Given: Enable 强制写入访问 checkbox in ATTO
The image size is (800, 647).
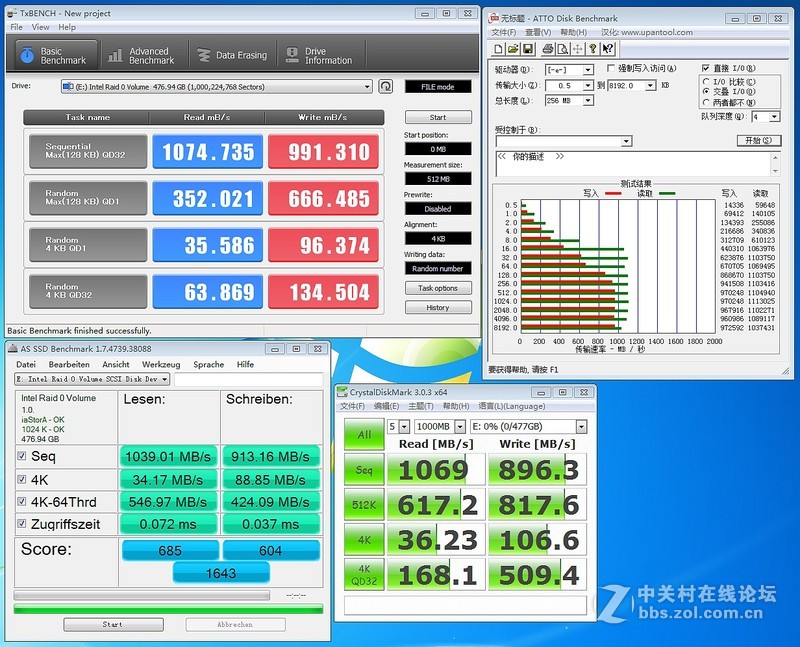Looking at the screenshot, I should pyautogui.click(x=610, y=67).
